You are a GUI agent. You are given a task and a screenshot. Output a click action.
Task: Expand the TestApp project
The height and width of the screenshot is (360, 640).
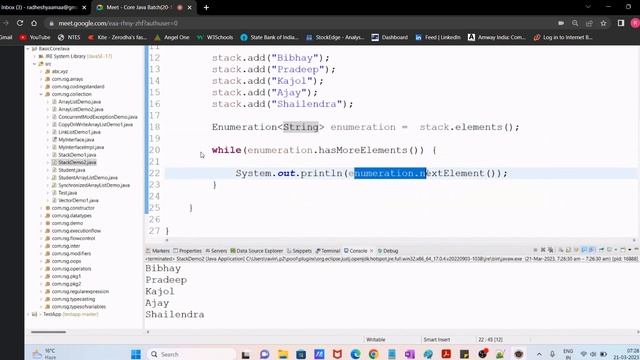28,314
